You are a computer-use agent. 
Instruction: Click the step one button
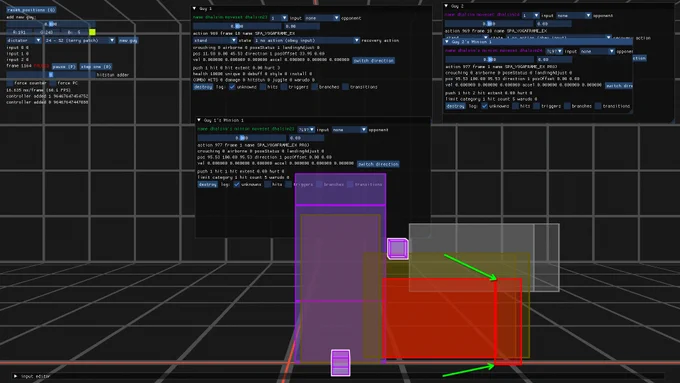[96, 67]
